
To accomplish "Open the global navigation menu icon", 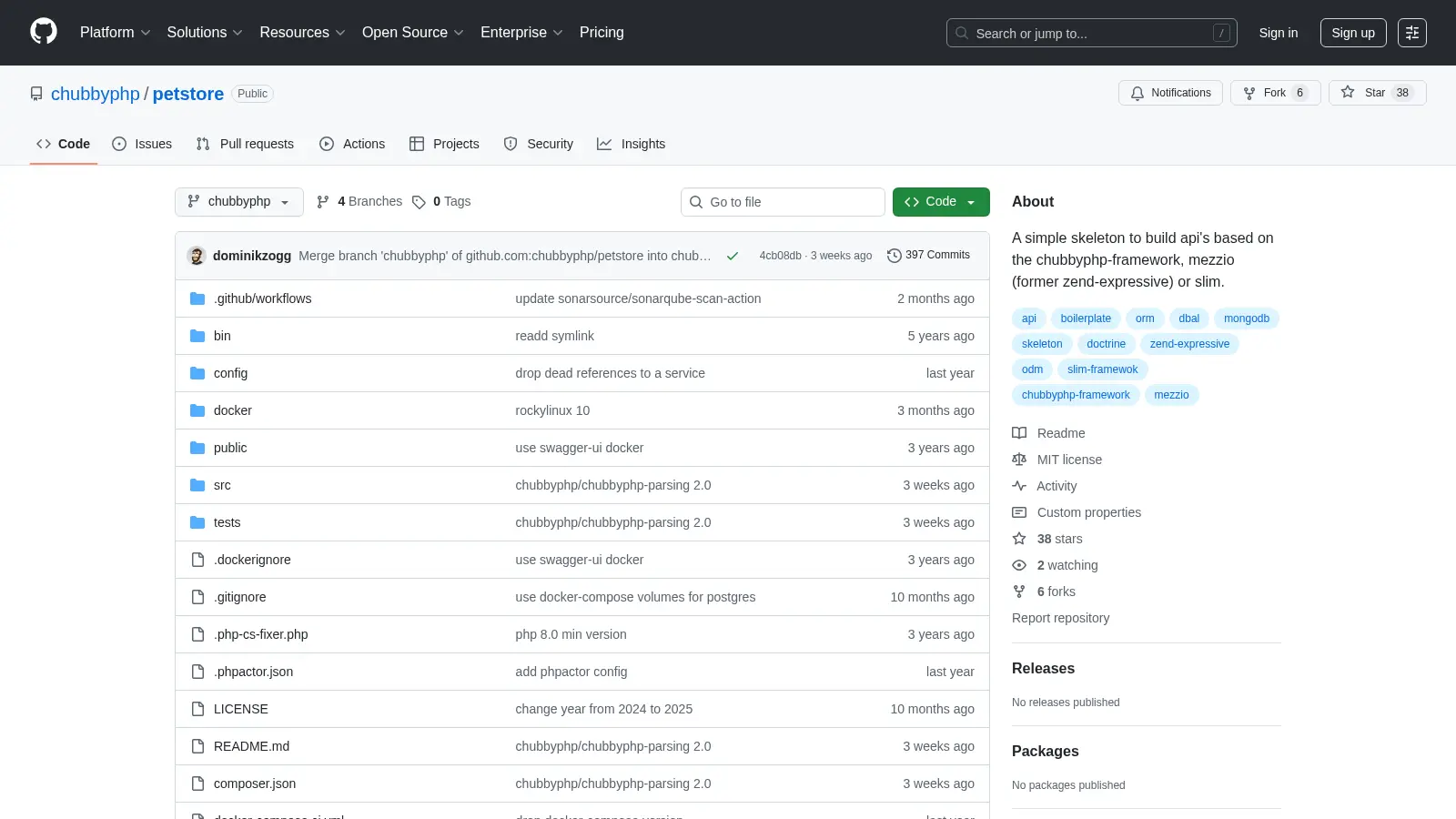I will coord(1412,33).
